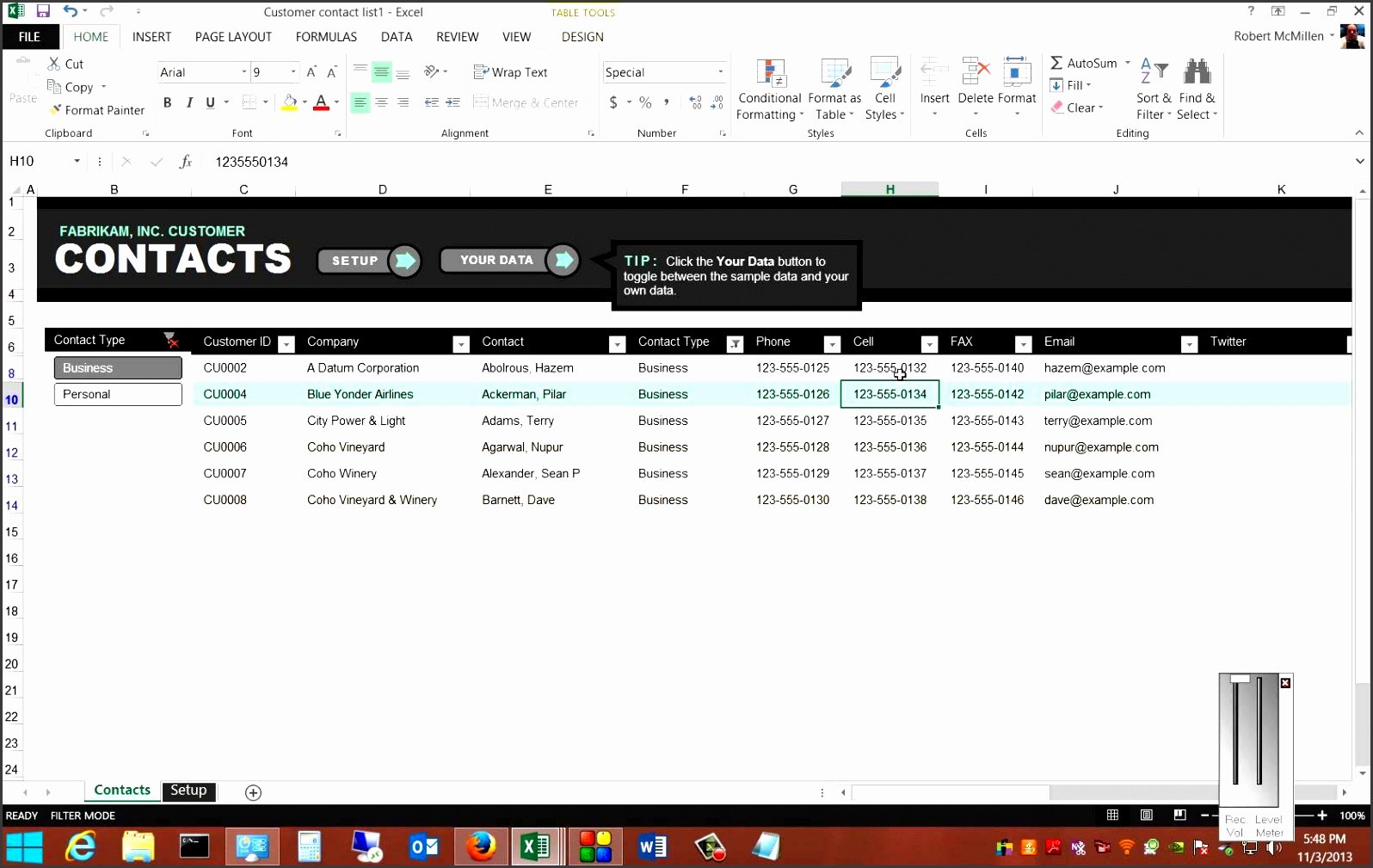Open Firefox from the taskbar

point(481,846)
